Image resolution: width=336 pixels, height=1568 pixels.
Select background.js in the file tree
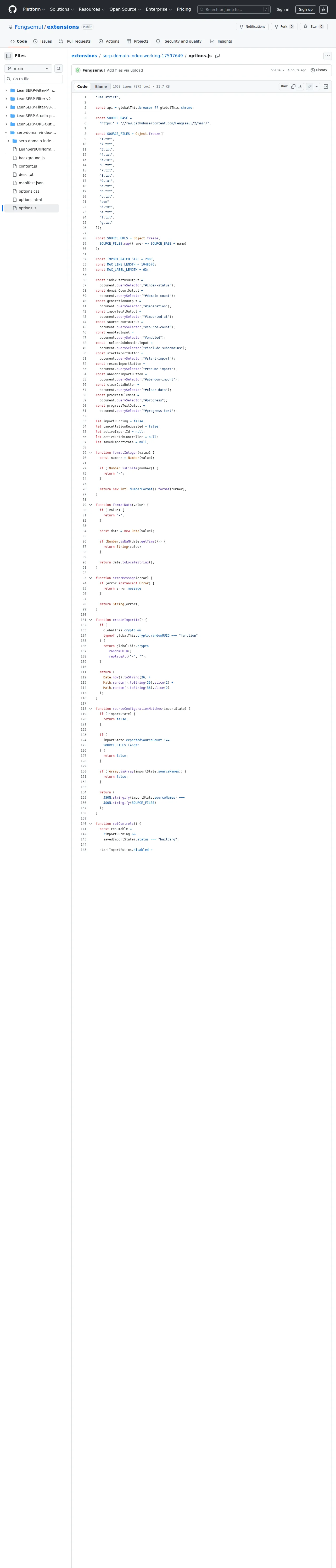[x=31, y=158]
